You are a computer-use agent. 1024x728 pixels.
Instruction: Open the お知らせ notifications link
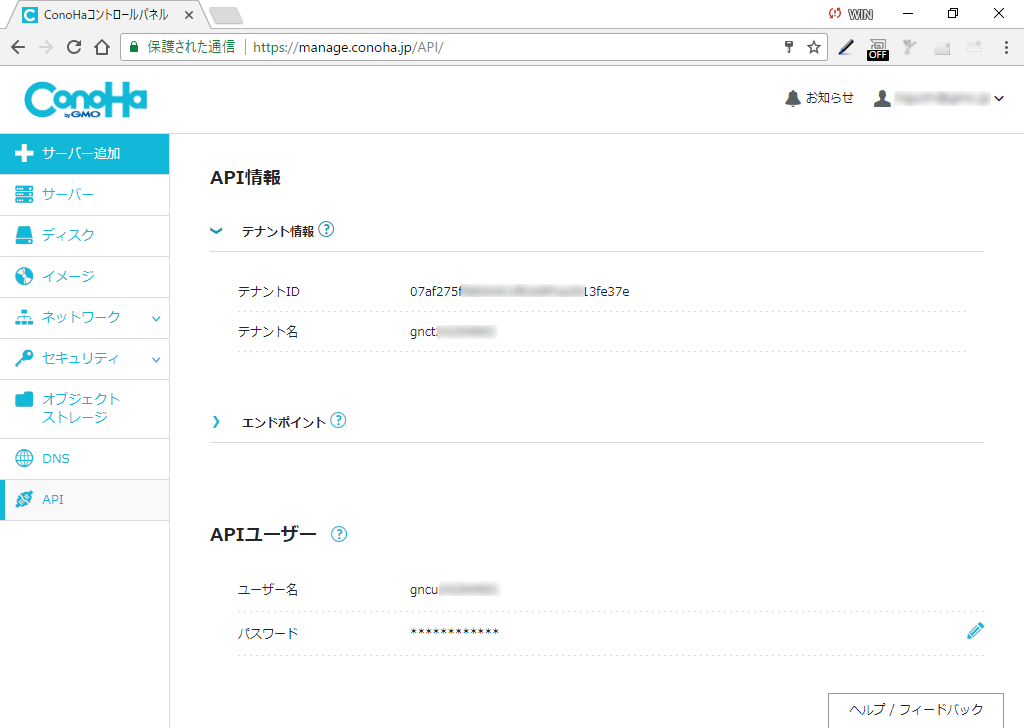(829, 98)
